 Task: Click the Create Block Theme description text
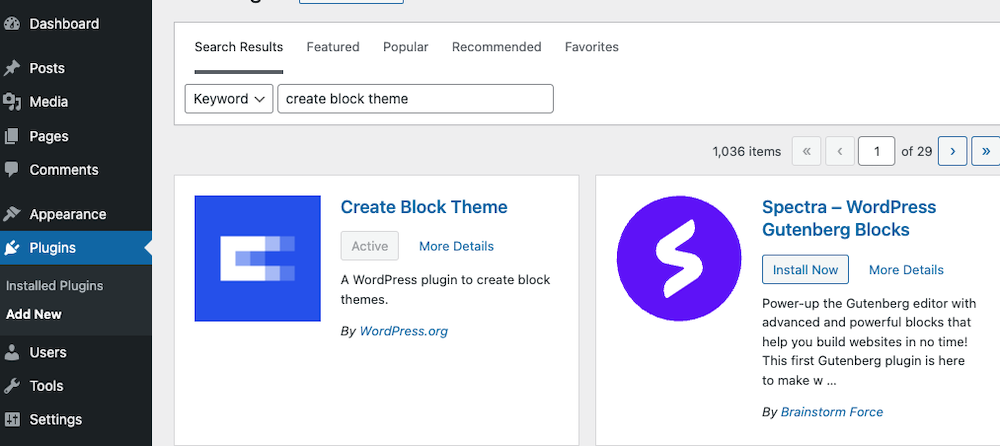[445, 290]
